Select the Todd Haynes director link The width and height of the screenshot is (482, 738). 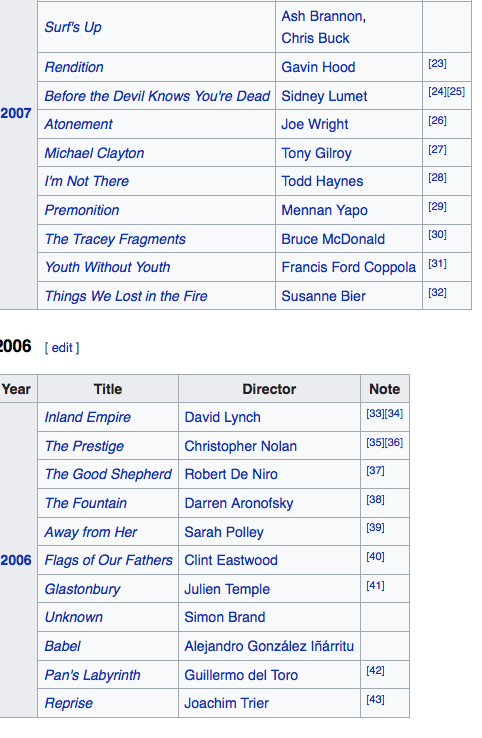coord(322,181)
